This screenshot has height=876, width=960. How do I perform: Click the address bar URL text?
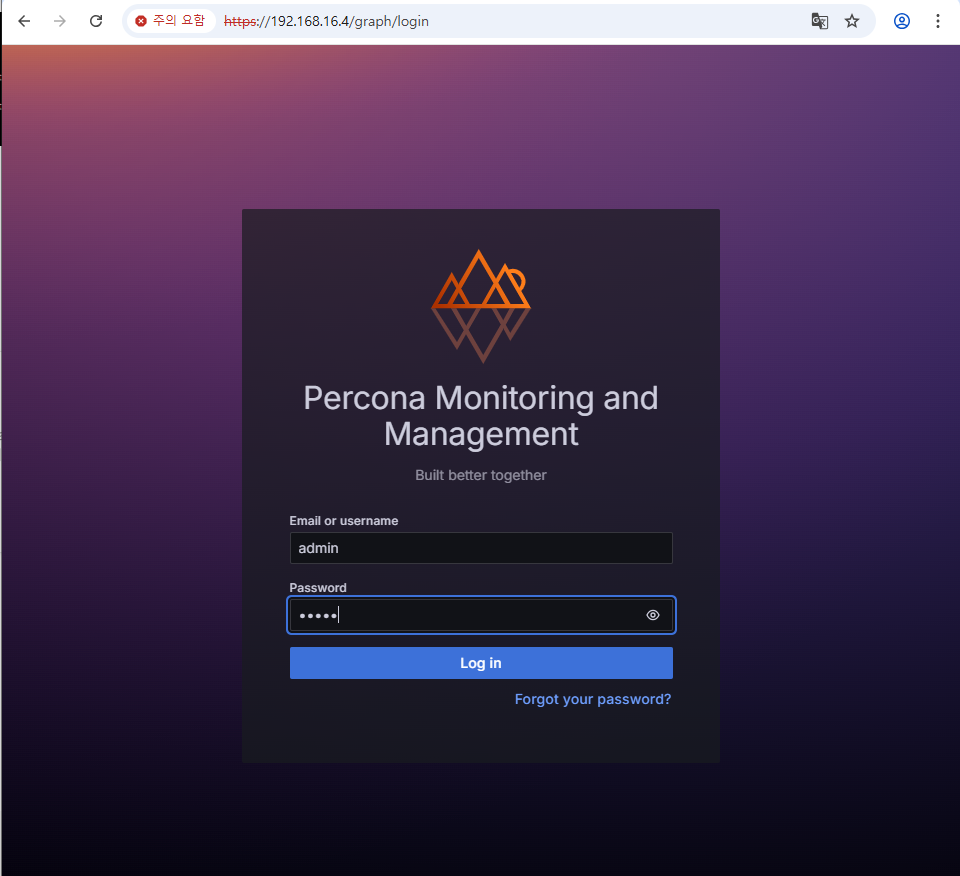[x=326, y=21]
